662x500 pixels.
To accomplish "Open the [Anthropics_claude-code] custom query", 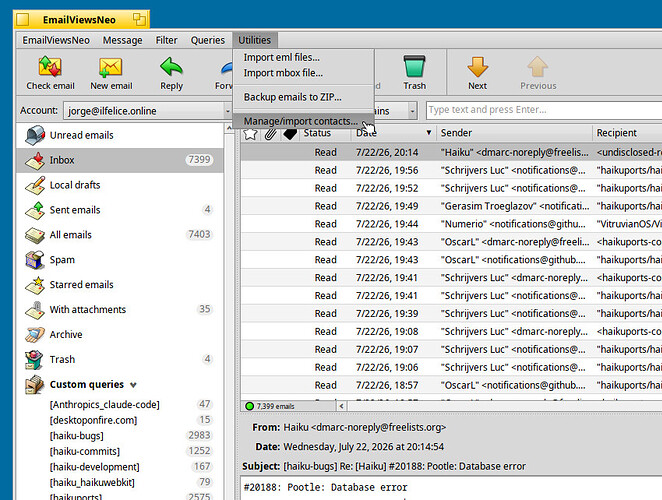I will 104,405.
